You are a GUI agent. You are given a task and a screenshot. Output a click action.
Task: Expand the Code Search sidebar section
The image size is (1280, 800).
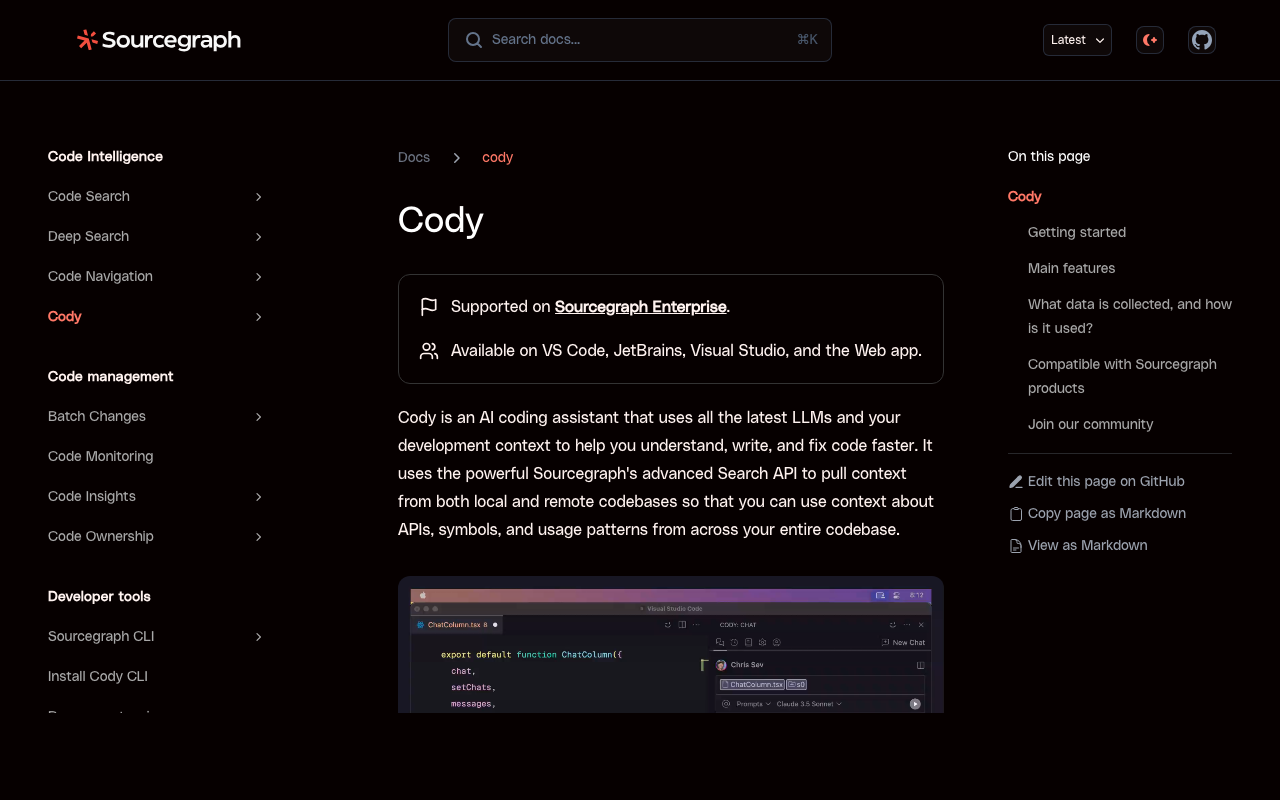tap(258, 196)
